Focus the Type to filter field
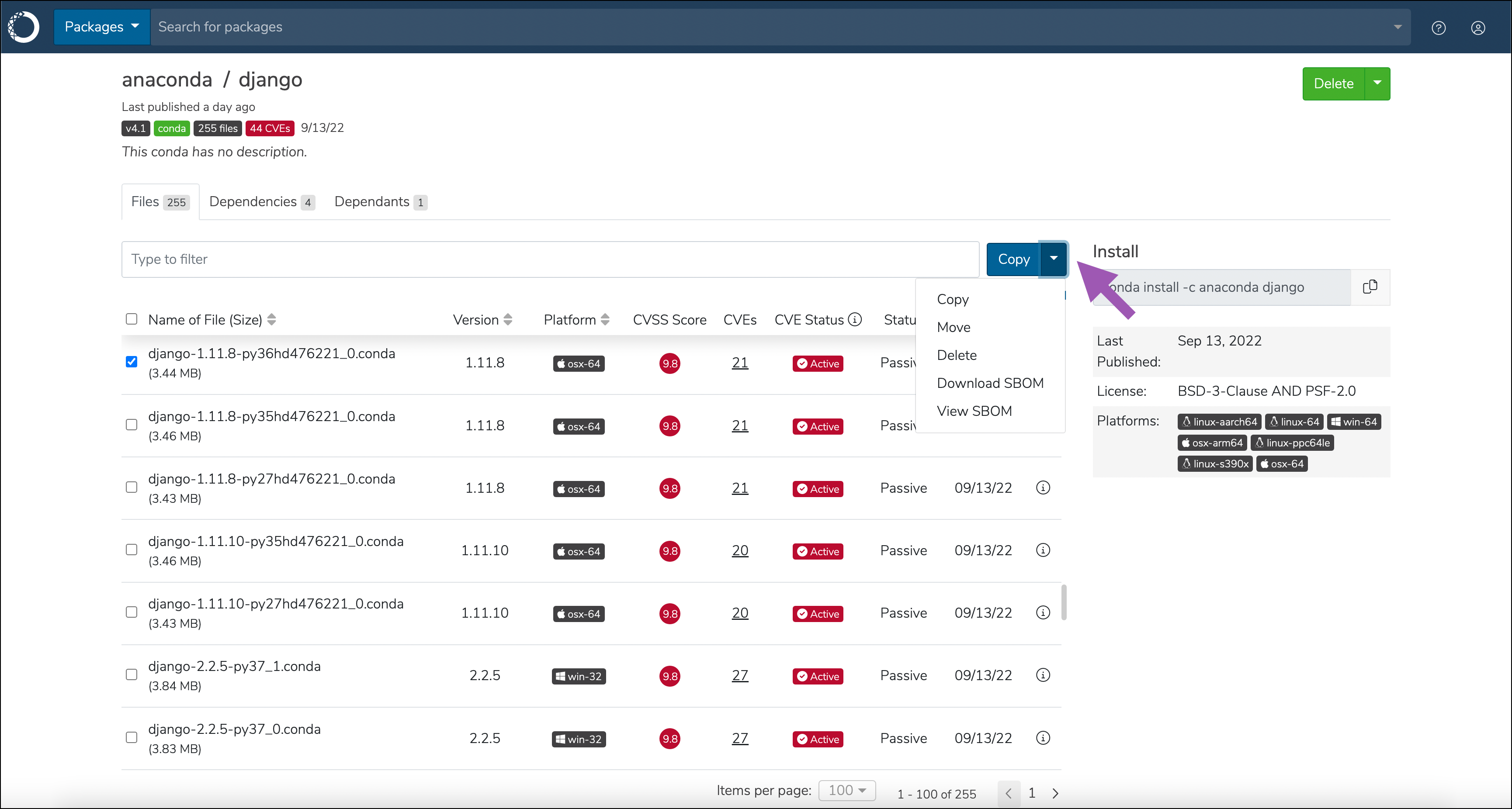Image resolution: width=1512 pixels, height=809 pixels. pyautogui.click(x=549, y=259)
